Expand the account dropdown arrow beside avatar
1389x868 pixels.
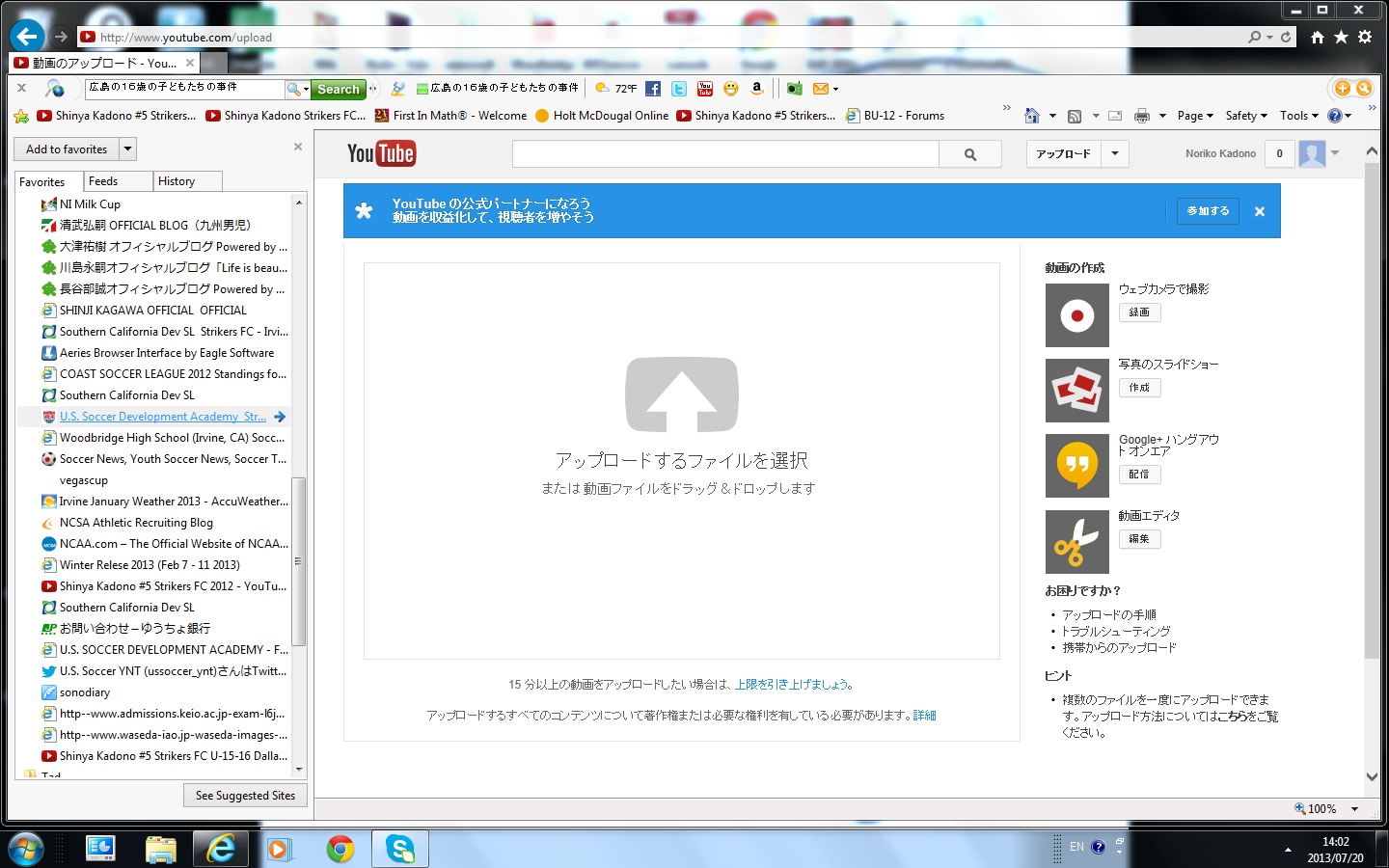(1336, 152)
